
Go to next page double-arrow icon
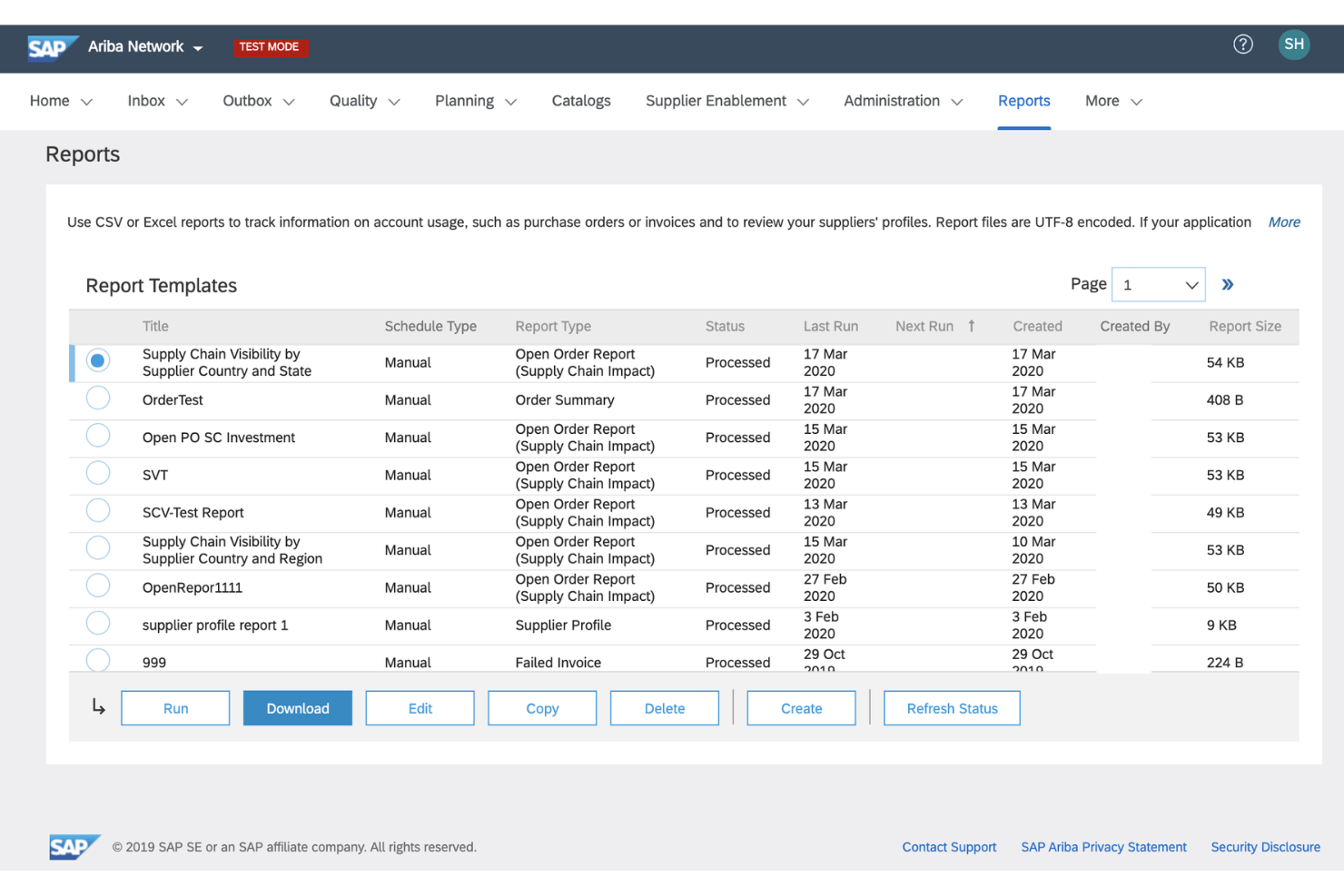click(x=1227, y=285)
